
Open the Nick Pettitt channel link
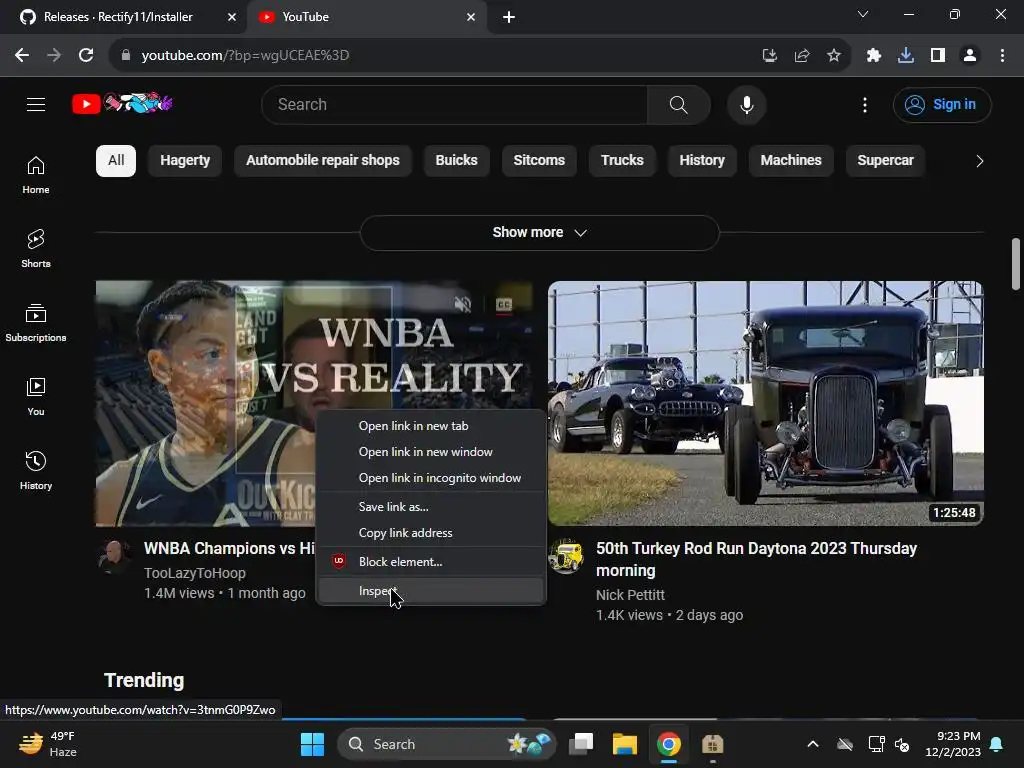tap(630, 595)
